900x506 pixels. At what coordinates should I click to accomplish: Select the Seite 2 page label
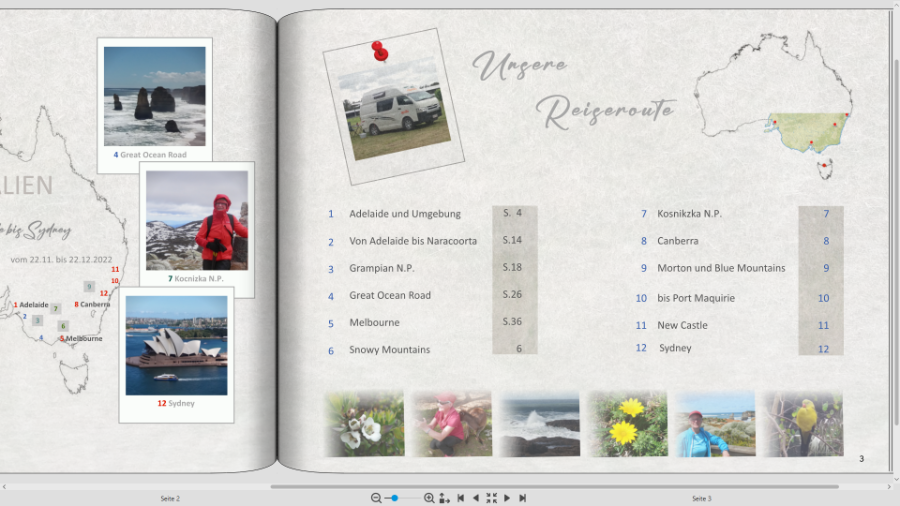tap(170, 498)
